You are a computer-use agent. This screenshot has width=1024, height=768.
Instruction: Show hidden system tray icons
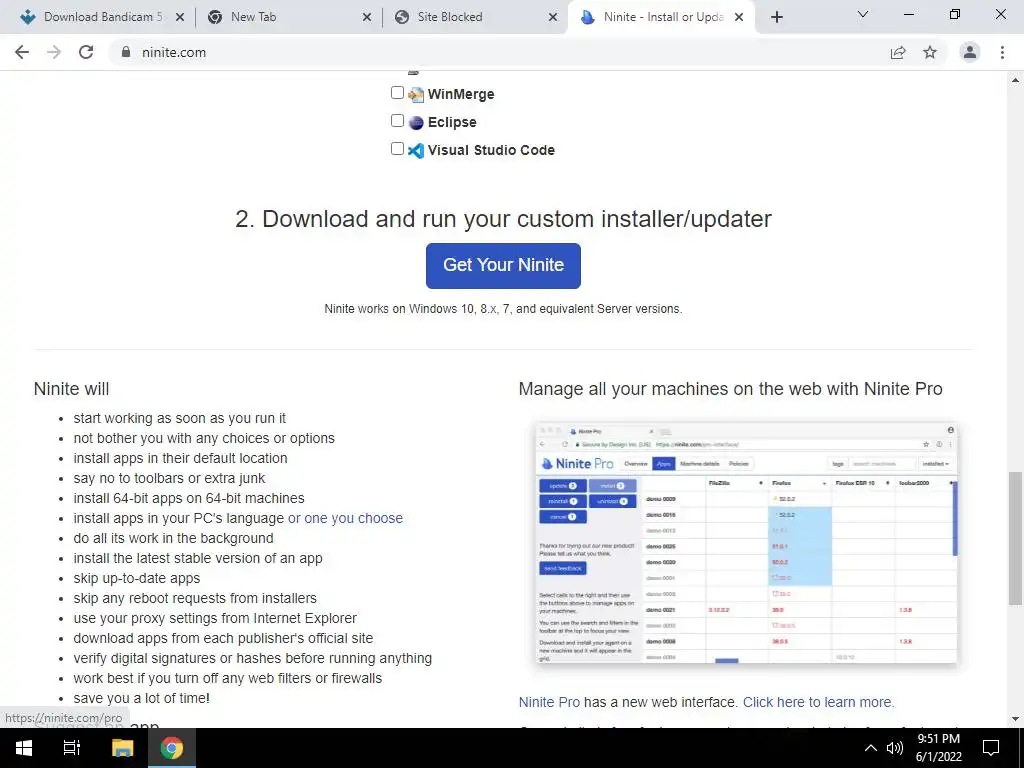[x=871, y=748]
